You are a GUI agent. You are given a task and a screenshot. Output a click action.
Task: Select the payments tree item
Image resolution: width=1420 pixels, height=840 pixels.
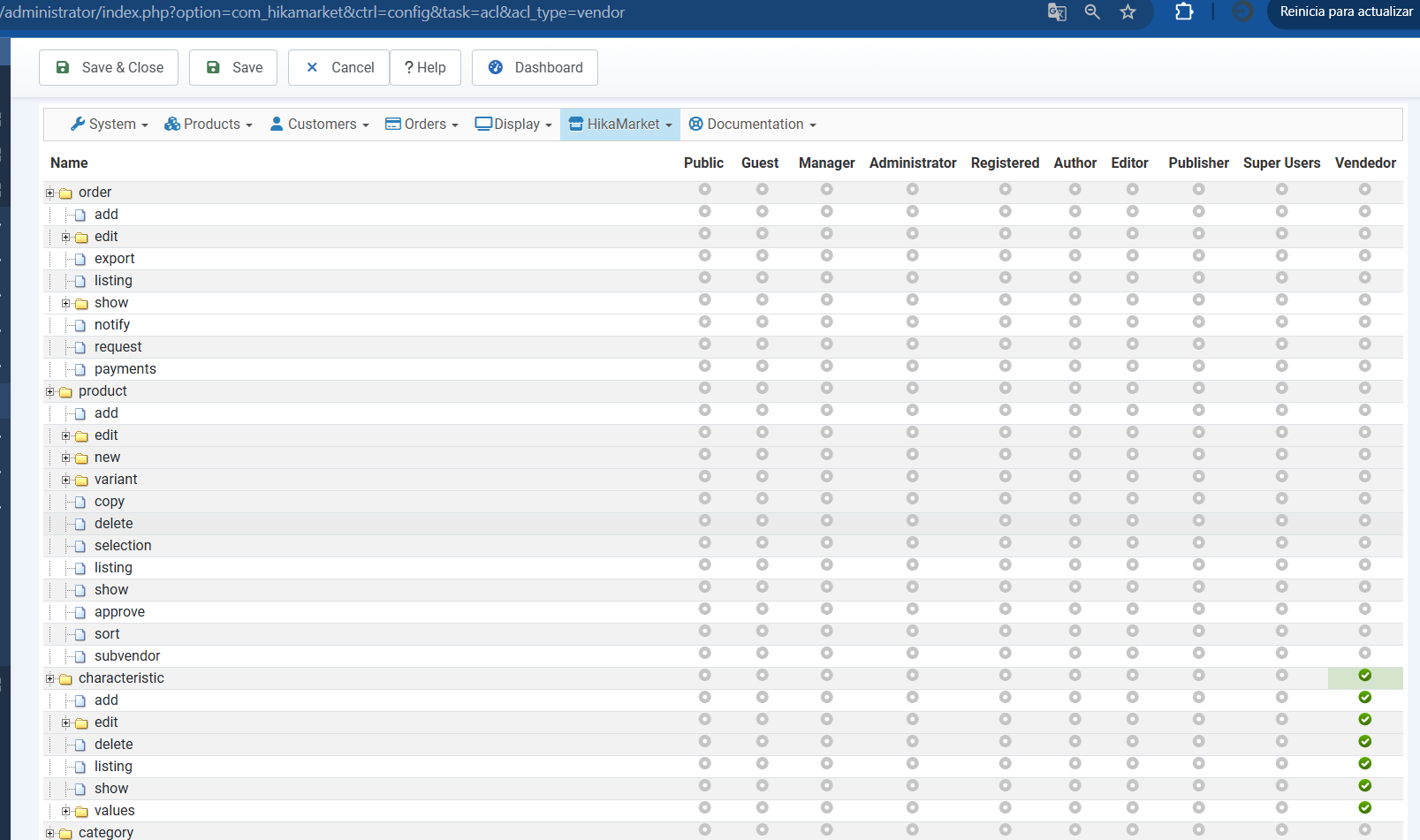point(125,369)
